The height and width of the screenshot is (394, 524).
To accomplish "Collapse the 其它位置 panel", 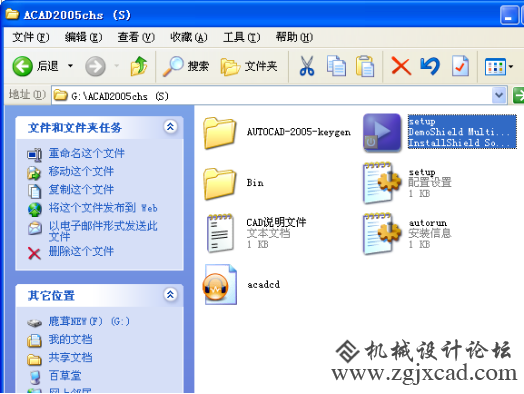I will [x=170, y=294].
